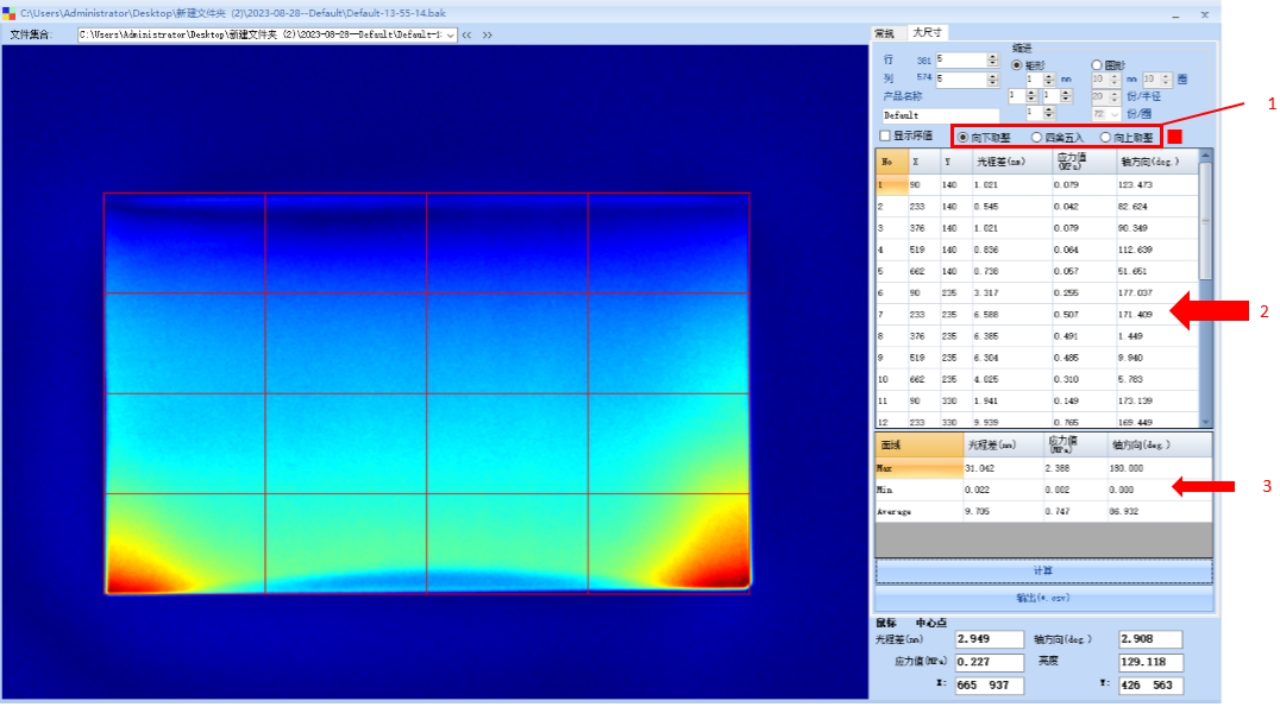The width and height of the screenshot is (1280, 707).
Task: Enable the 显示原值 checkbox
Action: (884, 136)
